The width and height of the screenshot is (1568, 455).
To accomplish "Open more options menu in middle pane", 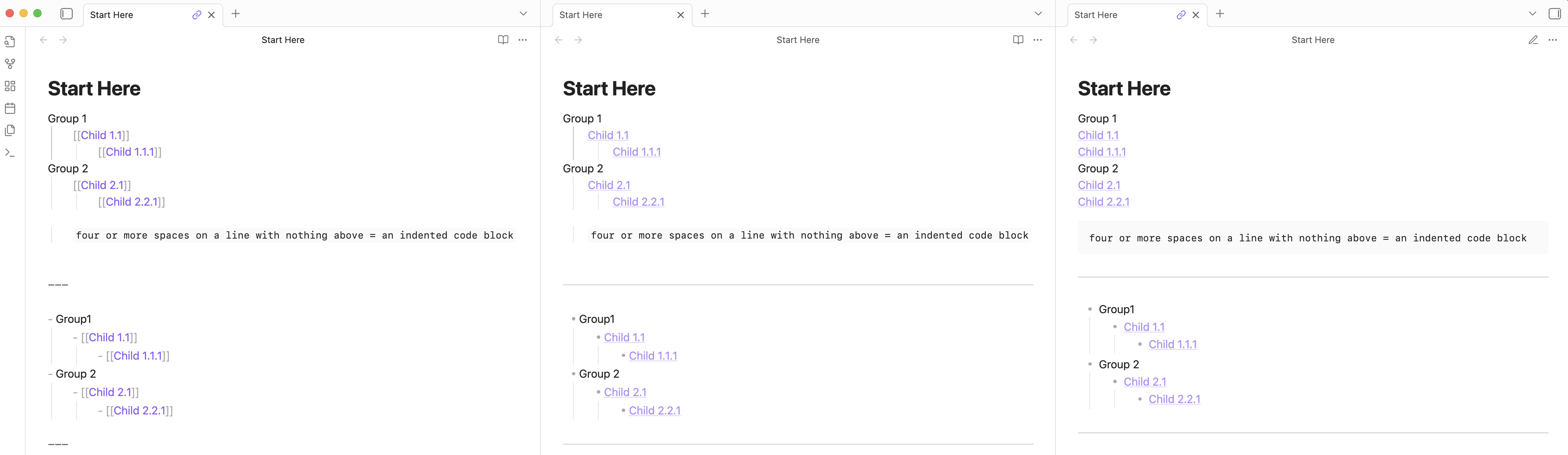I will (x=1037, y=40).
